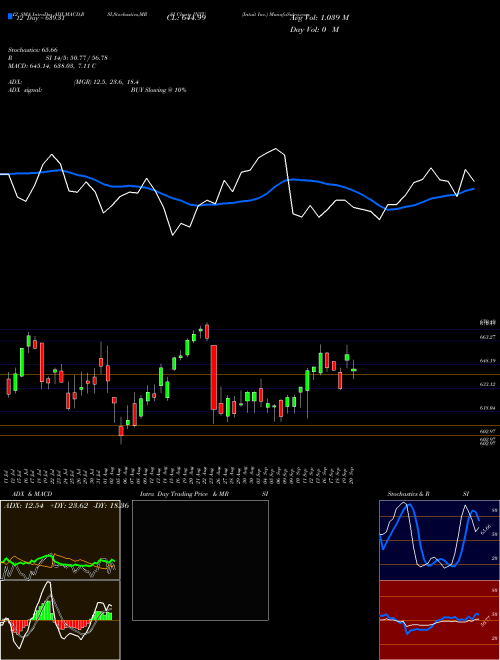Click the blue stochastics indicator chart
The height and width of the screenshot is (660, 500).
point(439,540)
